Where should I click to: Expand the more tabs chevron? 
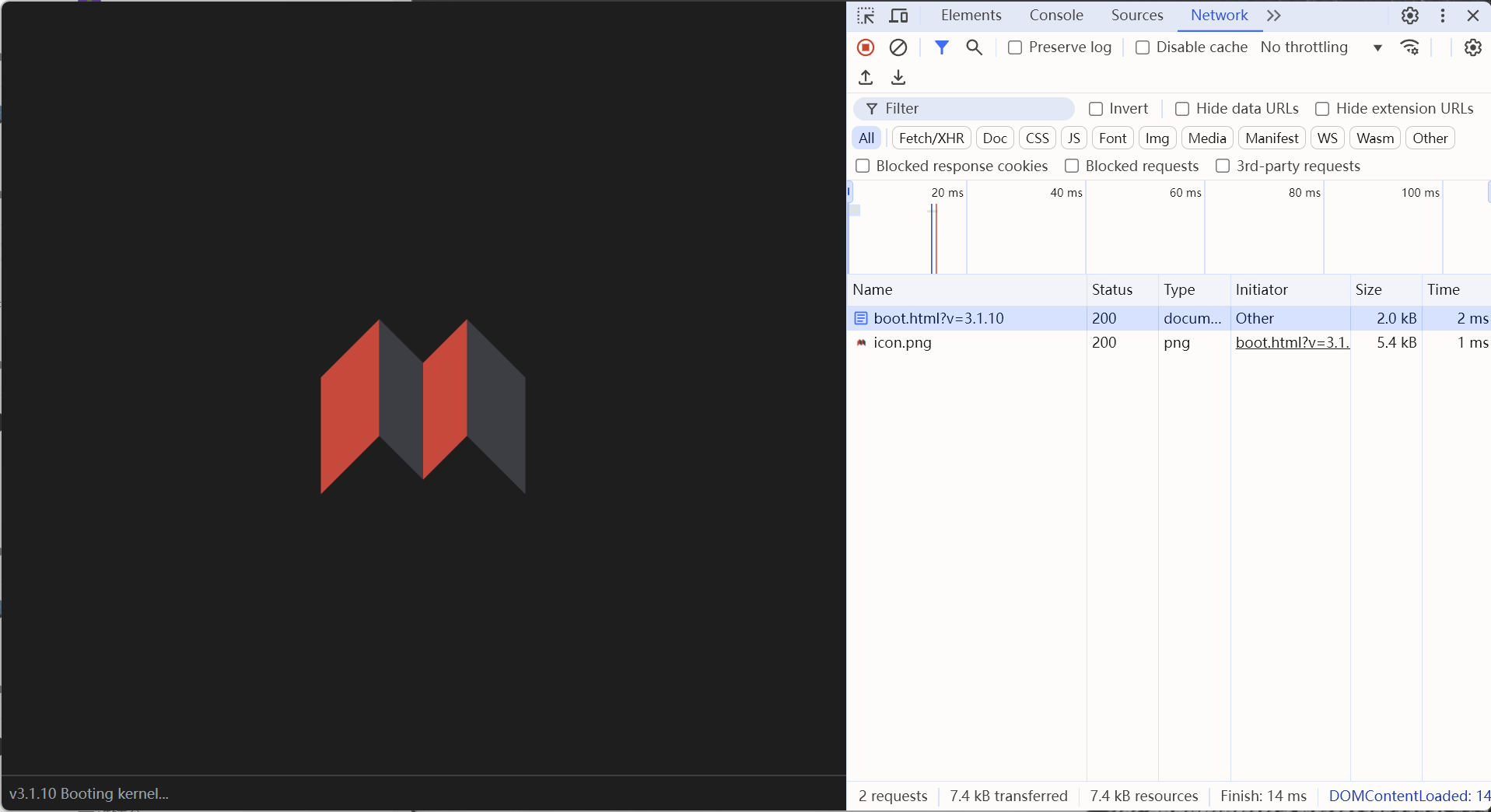coord(1273,16)
